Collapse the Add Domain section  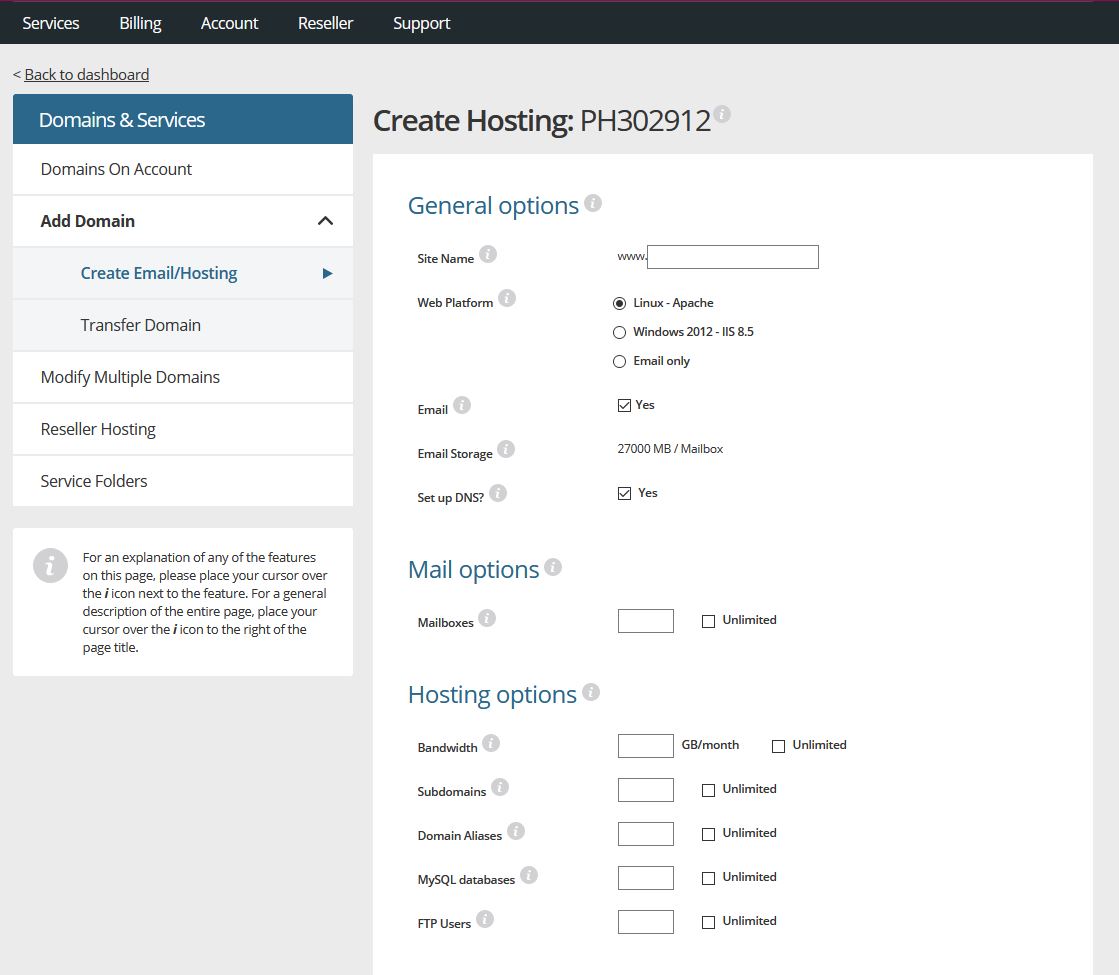(324, 220)
